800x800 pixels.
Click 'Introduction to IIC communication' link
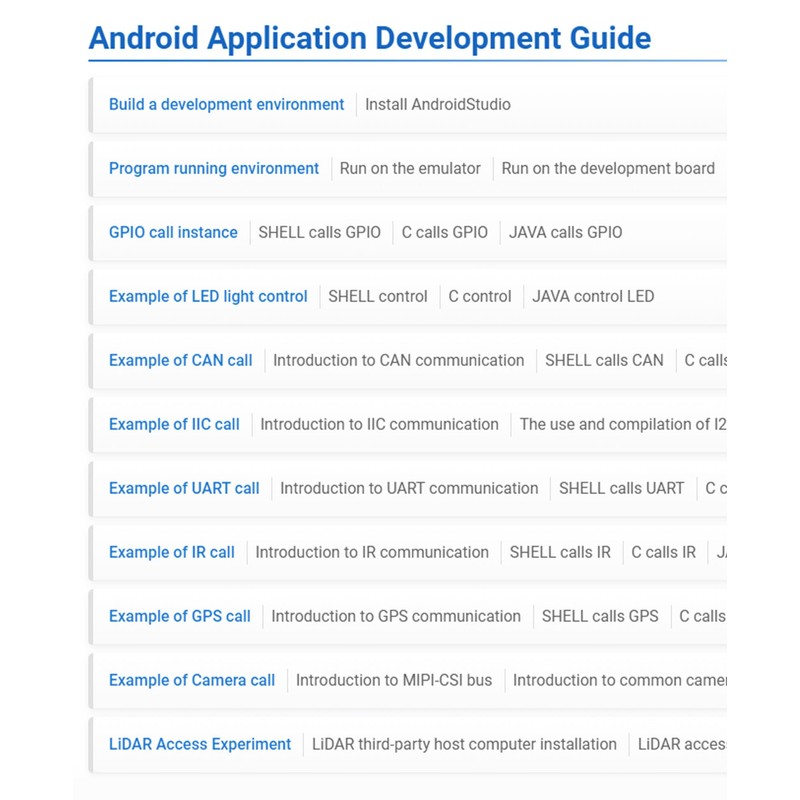pyautogui.click(x=379, y=424)
